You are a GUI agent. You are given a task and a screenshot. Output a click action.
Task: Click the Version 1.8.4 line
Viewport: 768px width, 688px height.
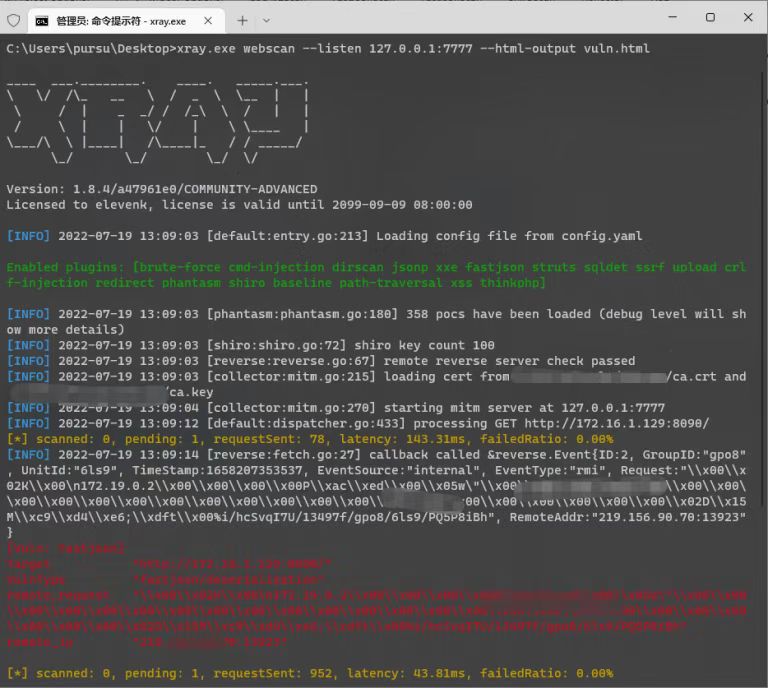[162, 189]
